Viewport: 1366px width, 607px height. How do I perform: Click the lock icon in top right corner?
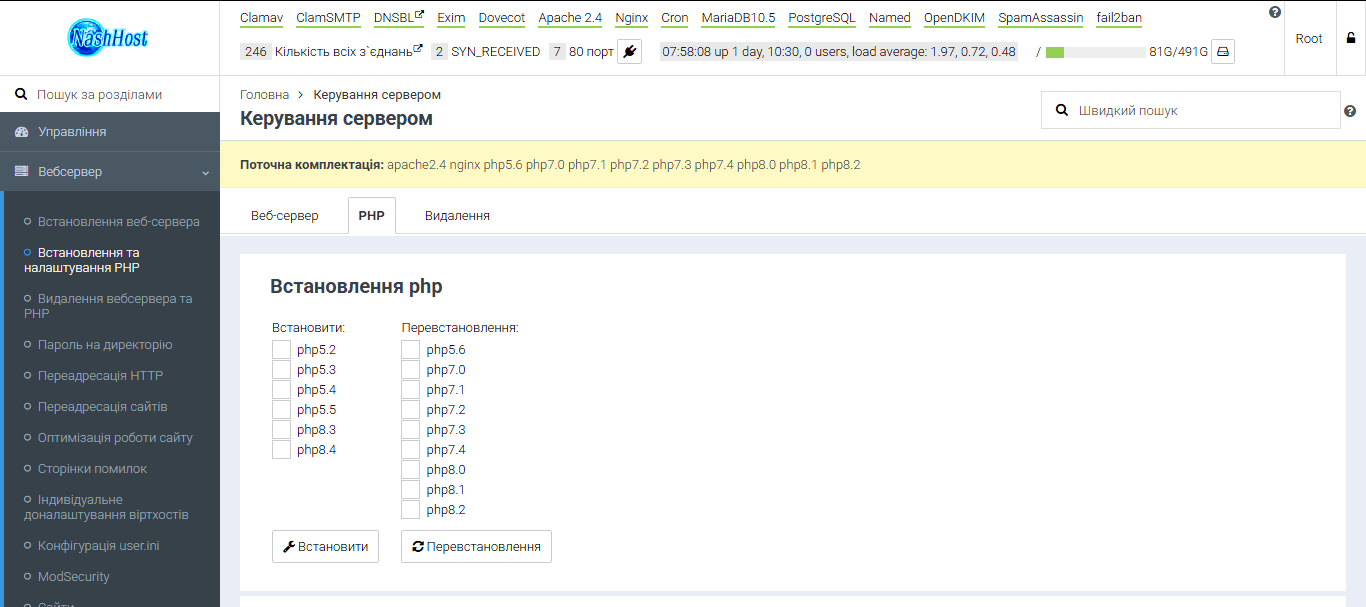tap(1350, 37)
